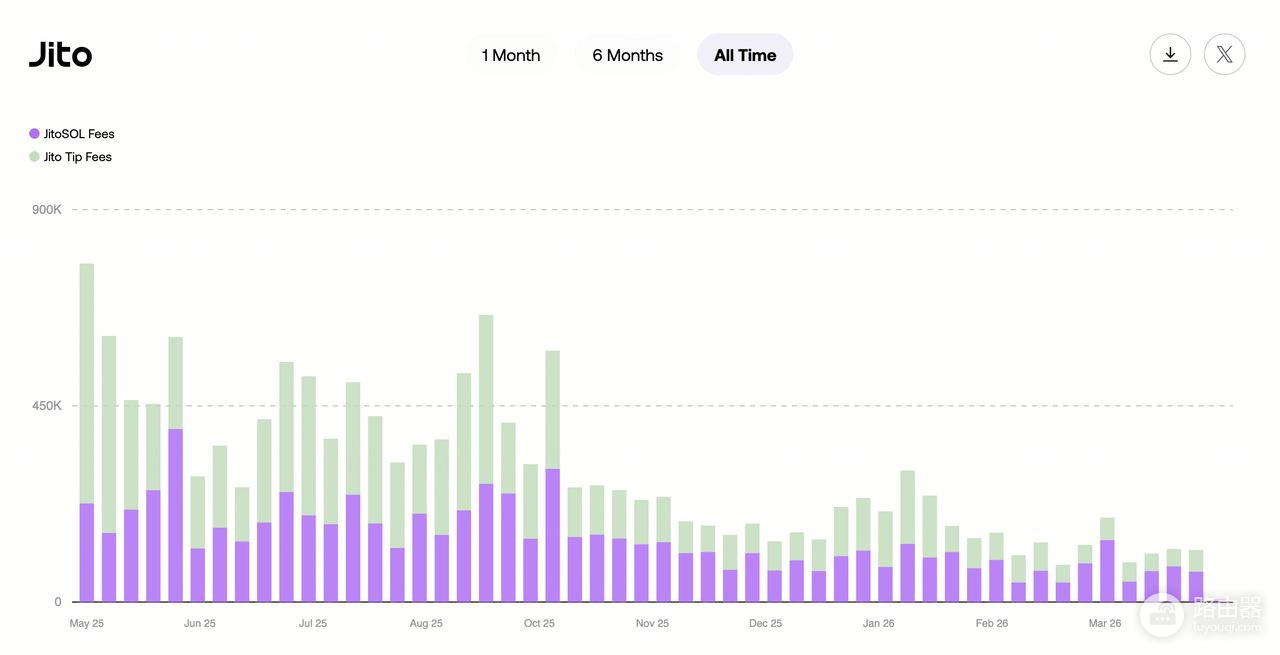Viewport: 1280px width, 655px height.
Task: Select the All Time range
Action: [745, 55]
